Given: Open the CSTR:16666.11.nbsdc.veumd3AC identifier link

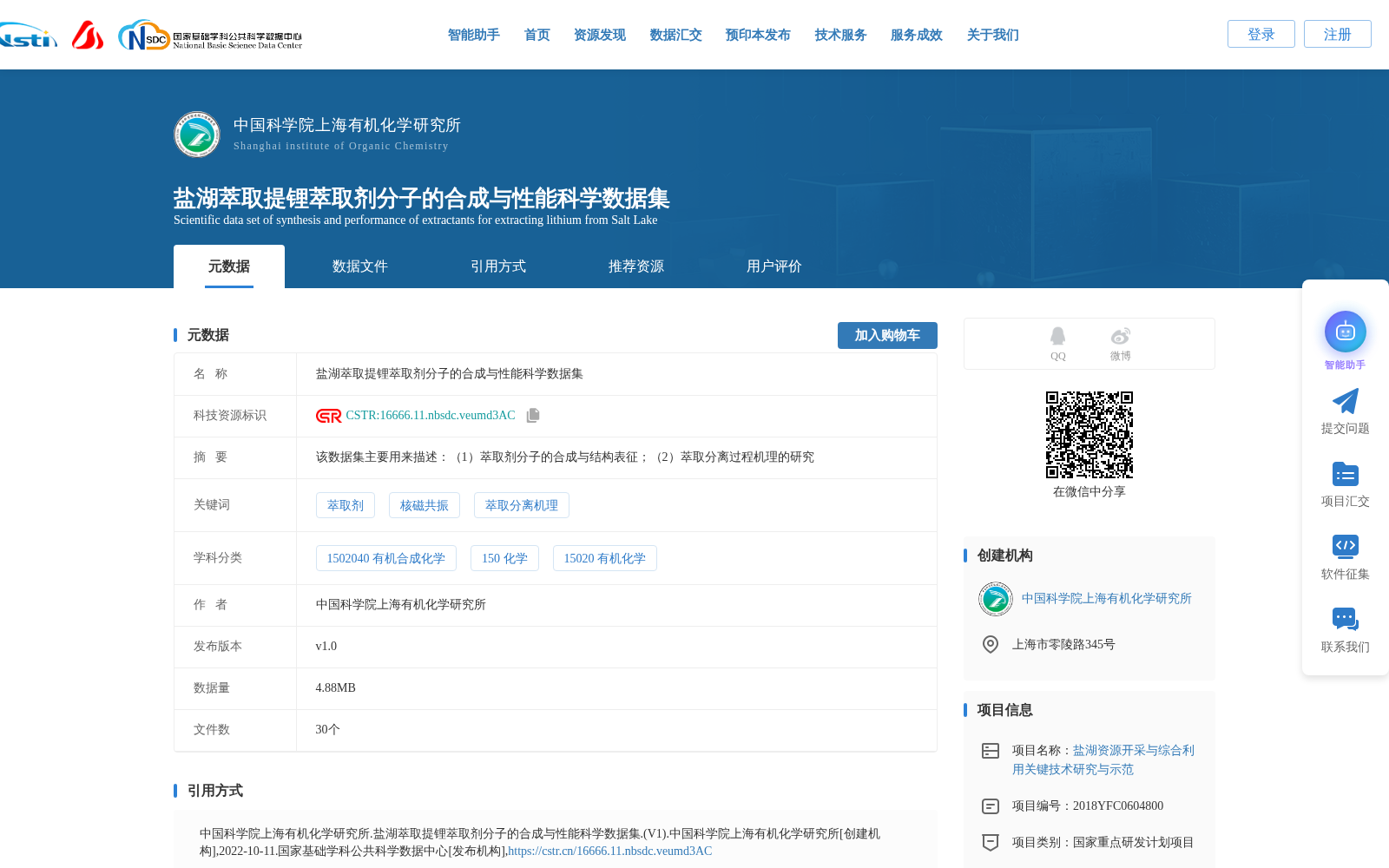Looking at the screenshot, I should [x=431, y=416].
